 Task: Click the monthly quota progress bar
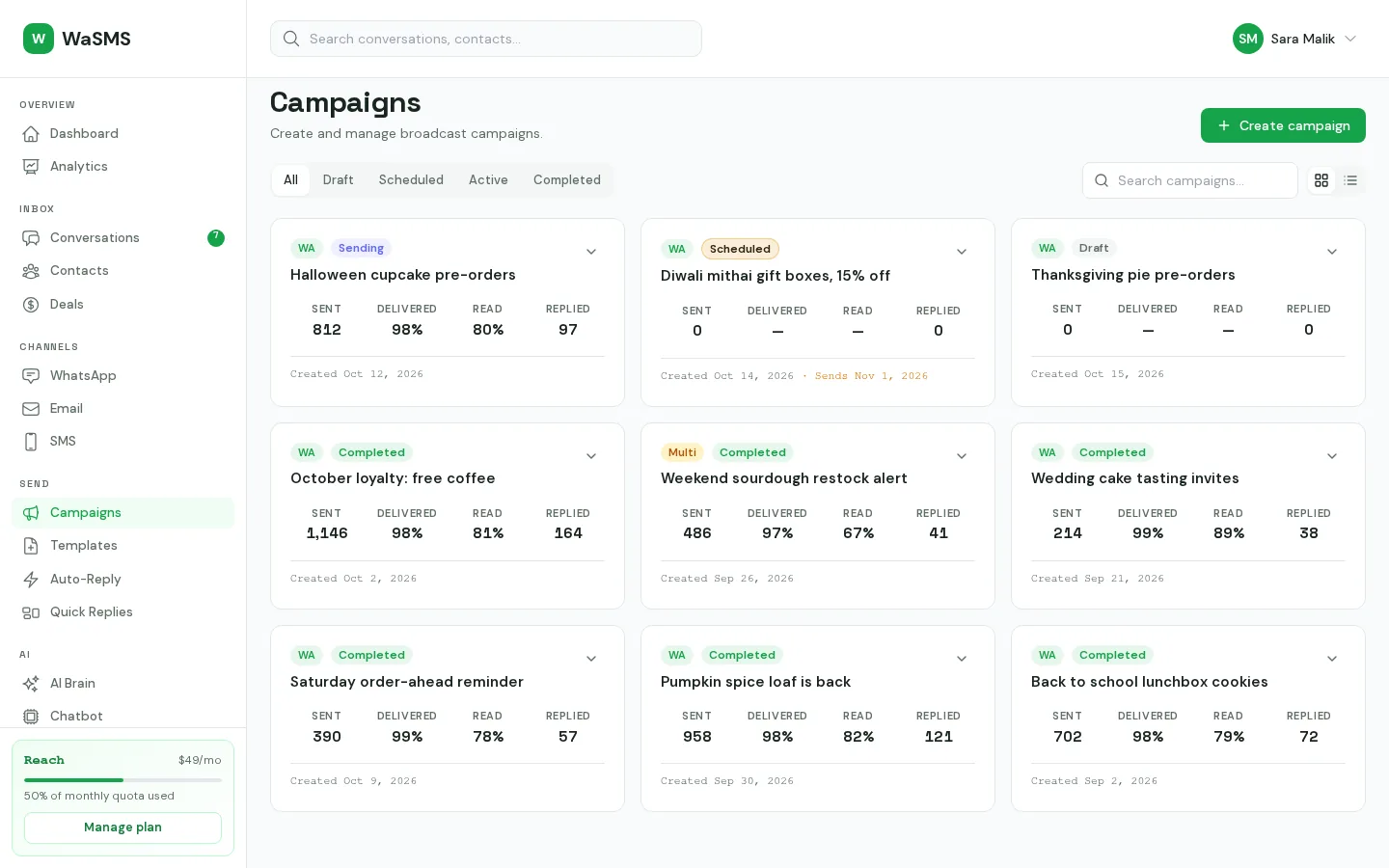click(123, 780)
